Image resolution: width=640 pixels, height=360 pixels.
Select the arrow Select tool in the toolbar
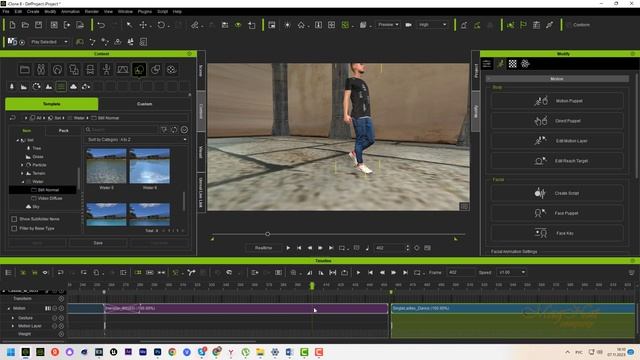click(129, 25)
